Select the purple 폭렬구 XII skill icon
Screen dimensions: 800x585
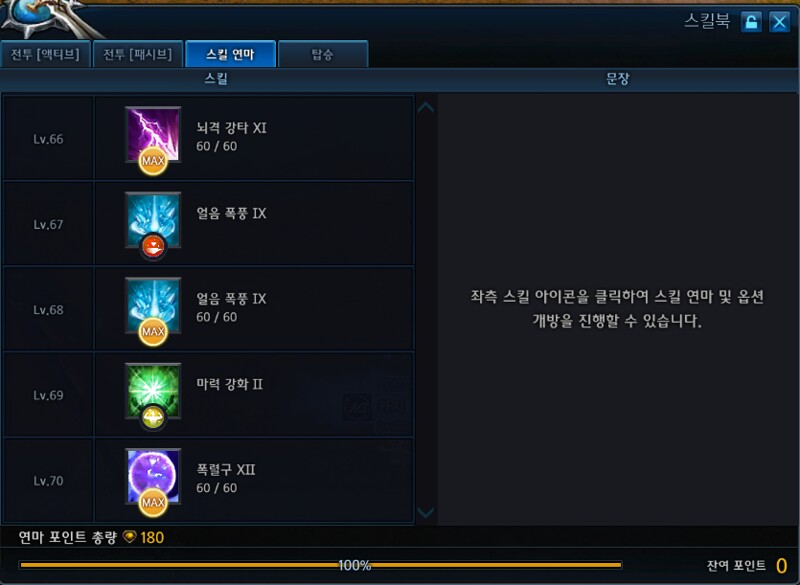[x=153, y=476]
